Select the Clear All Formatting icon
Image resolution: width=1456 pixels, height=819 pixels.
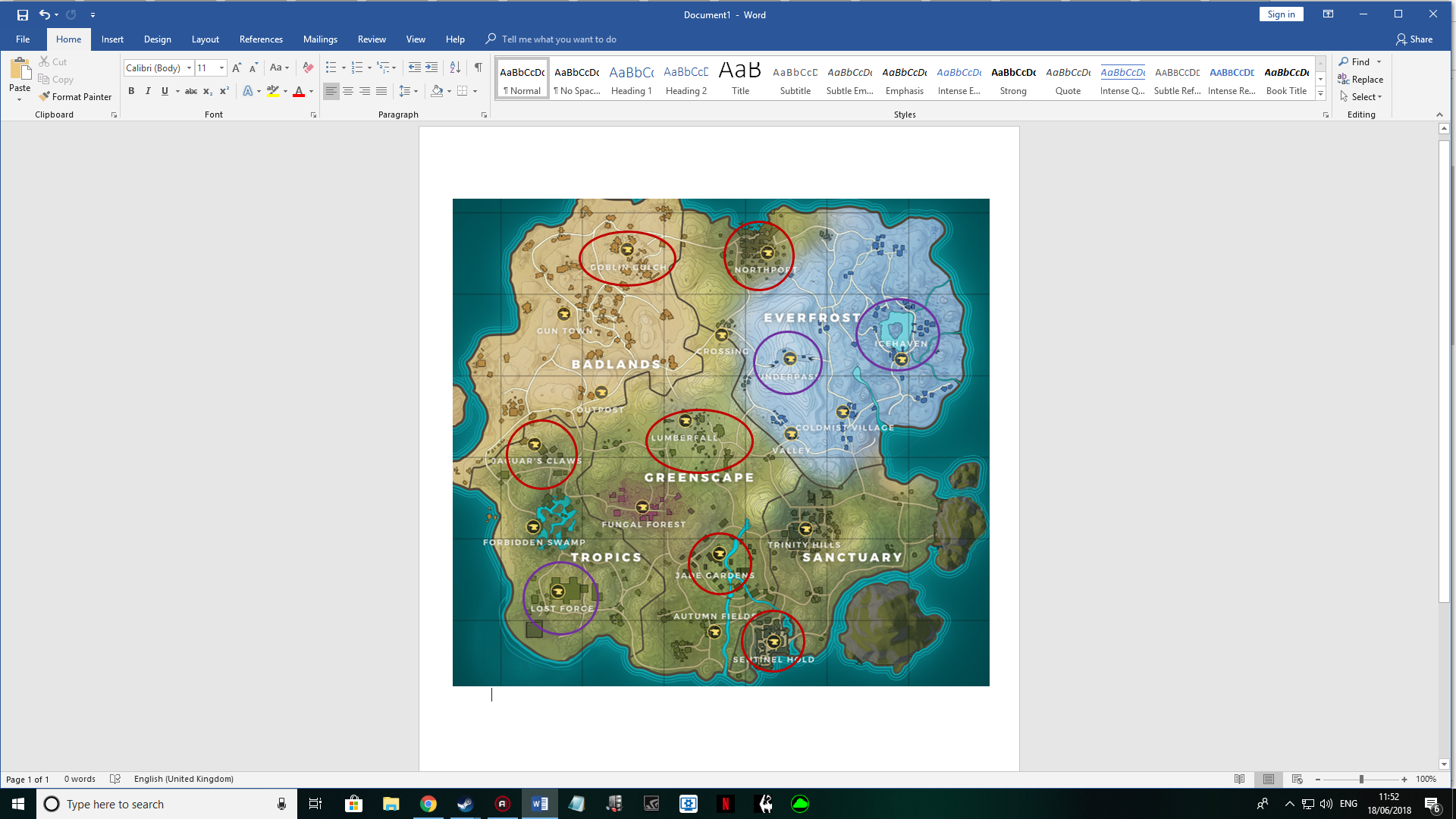click(x=308, y=67)
